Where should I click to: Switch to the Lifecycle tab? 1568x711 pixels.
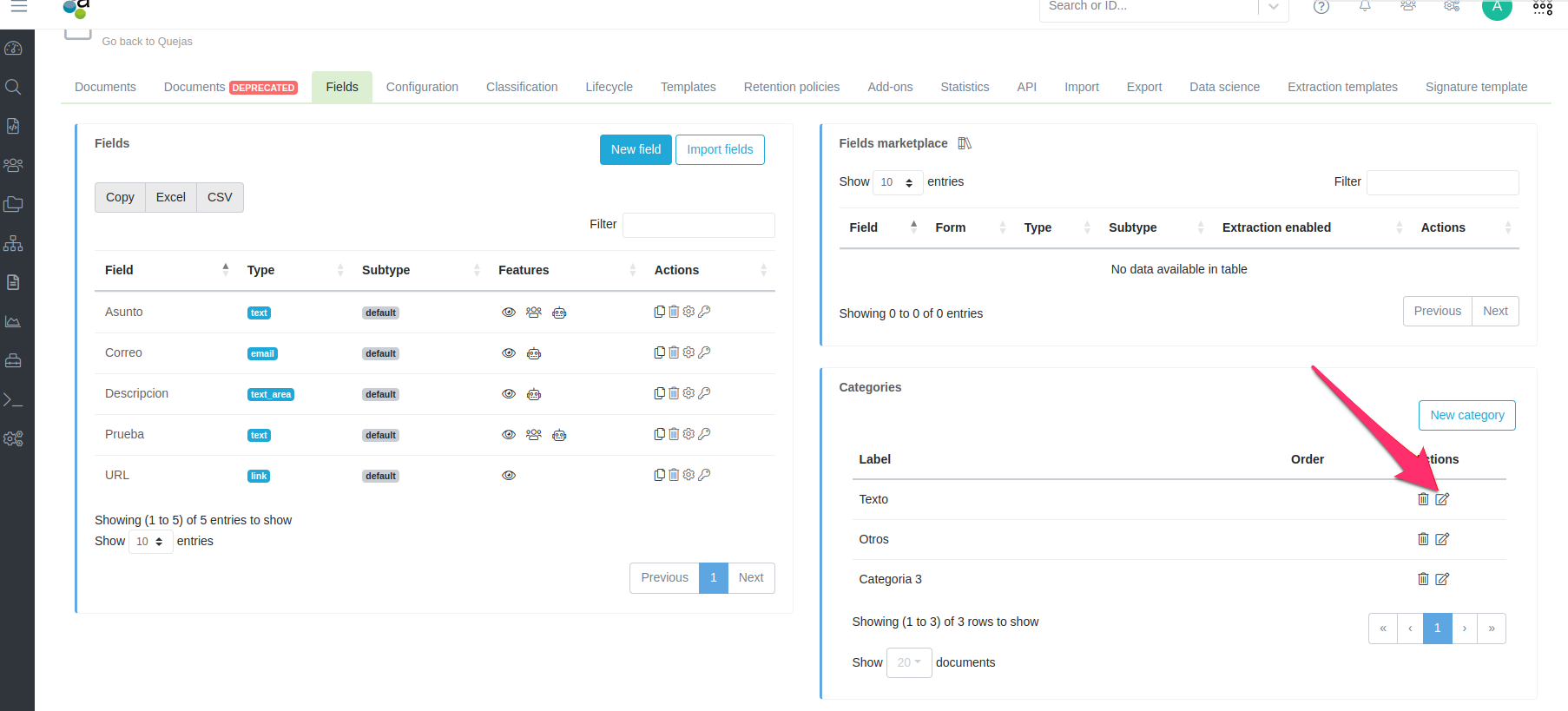coord(609,87)
